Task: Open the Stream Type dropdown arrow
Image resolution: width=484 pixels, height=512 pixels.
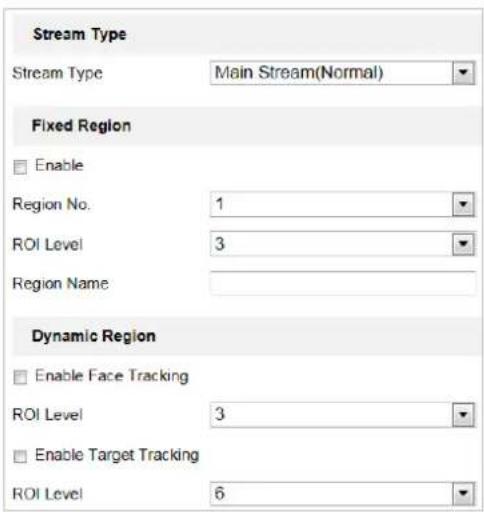Action: [463, 72]
